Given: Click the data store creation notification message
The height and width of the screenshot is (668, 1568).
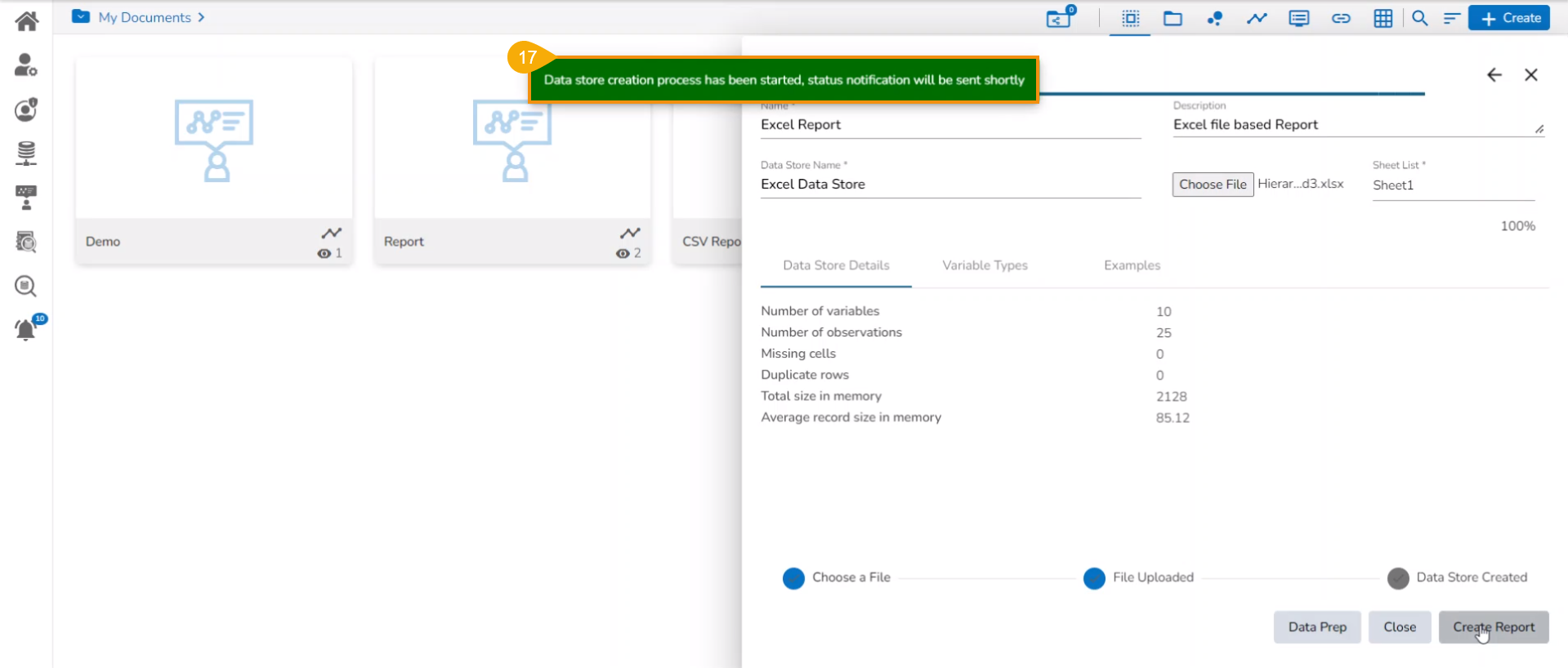Looking at the screenshot, I should [784, 80].
